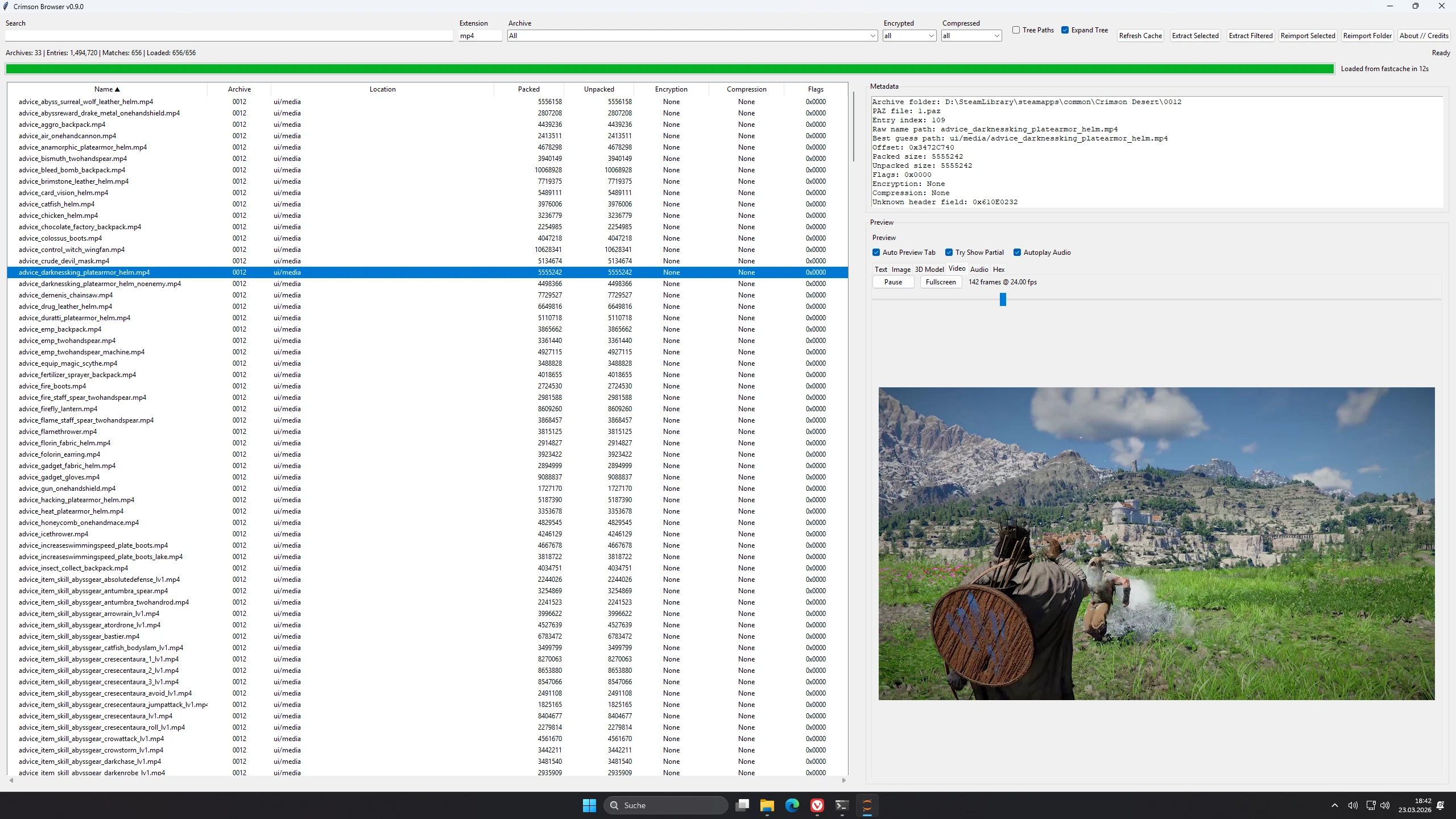
Task: Enable the Tree Paths checkbox
Action: (1016, 30)
